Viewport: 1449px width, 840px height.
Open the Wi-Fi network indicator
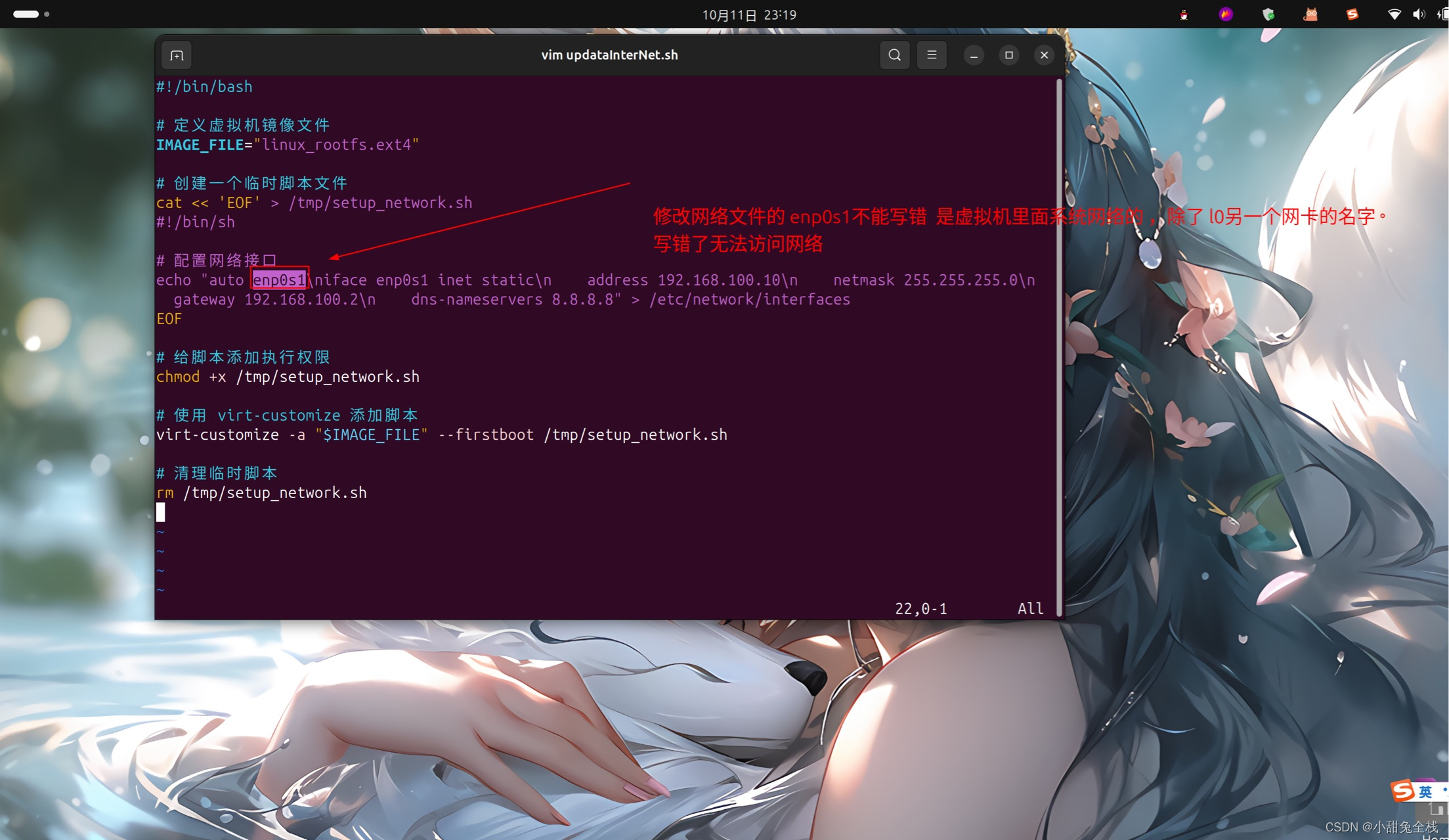coord(1394,14)
